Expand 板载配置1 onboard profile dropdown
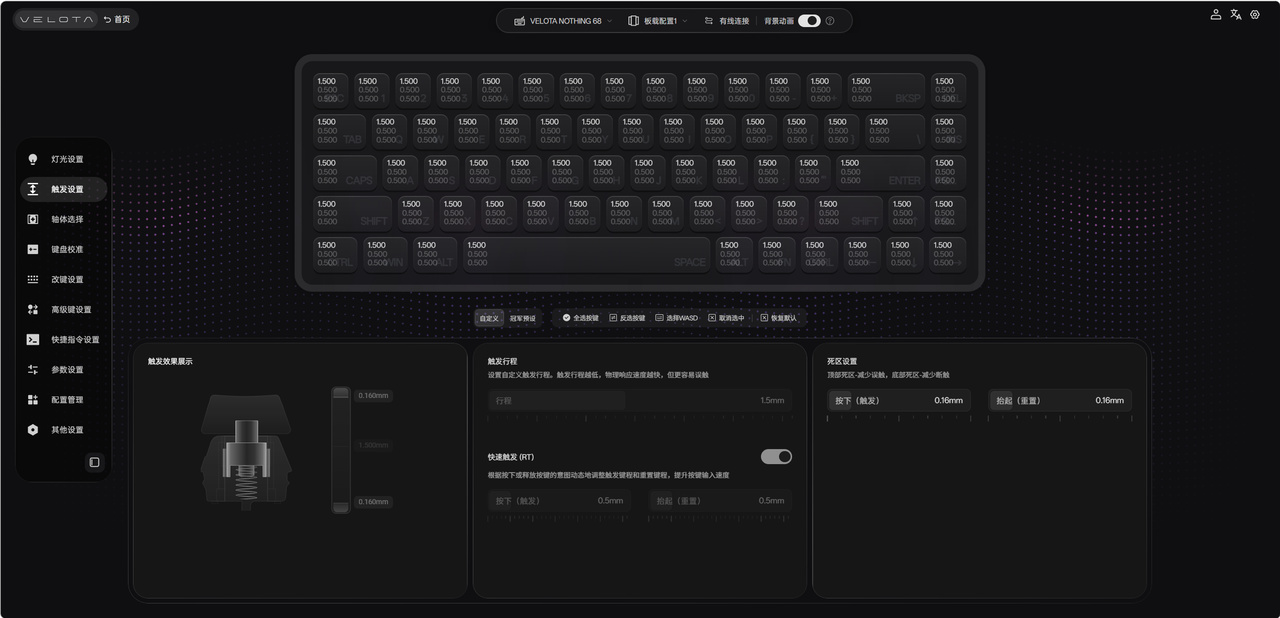This screenshot has height=618, width=1280. [658, 20]
